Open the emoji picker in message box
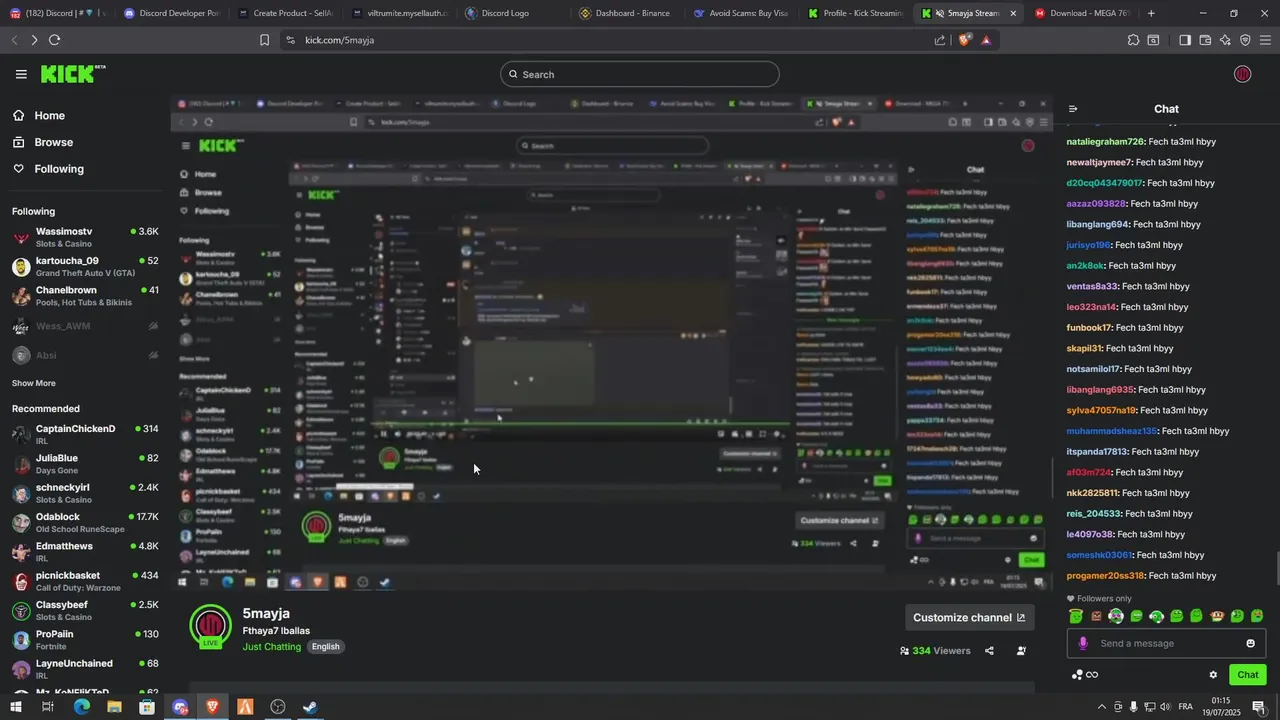Image resolution: width=1280 pixels, height=720 pixels. tap(1250, 643)
